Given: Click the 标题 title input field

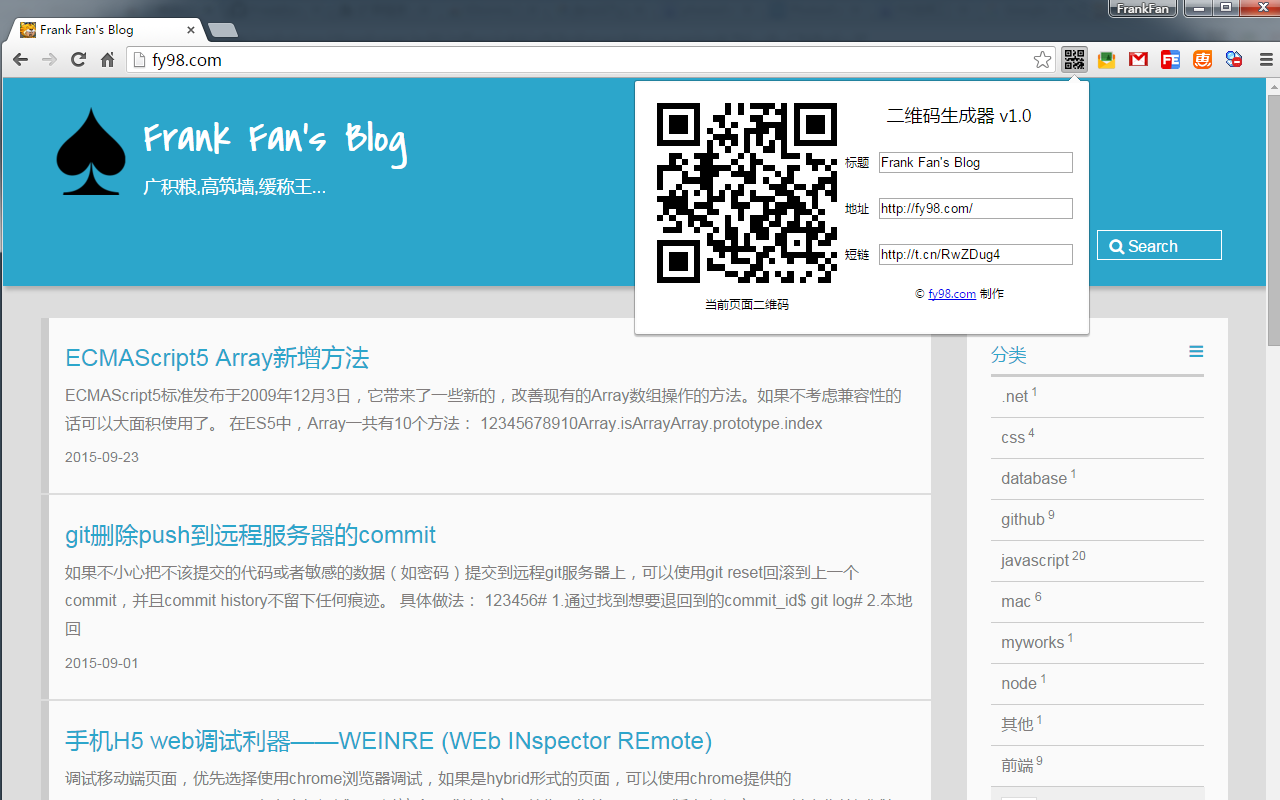Looking at the screenshot, I should click(975, 162).
